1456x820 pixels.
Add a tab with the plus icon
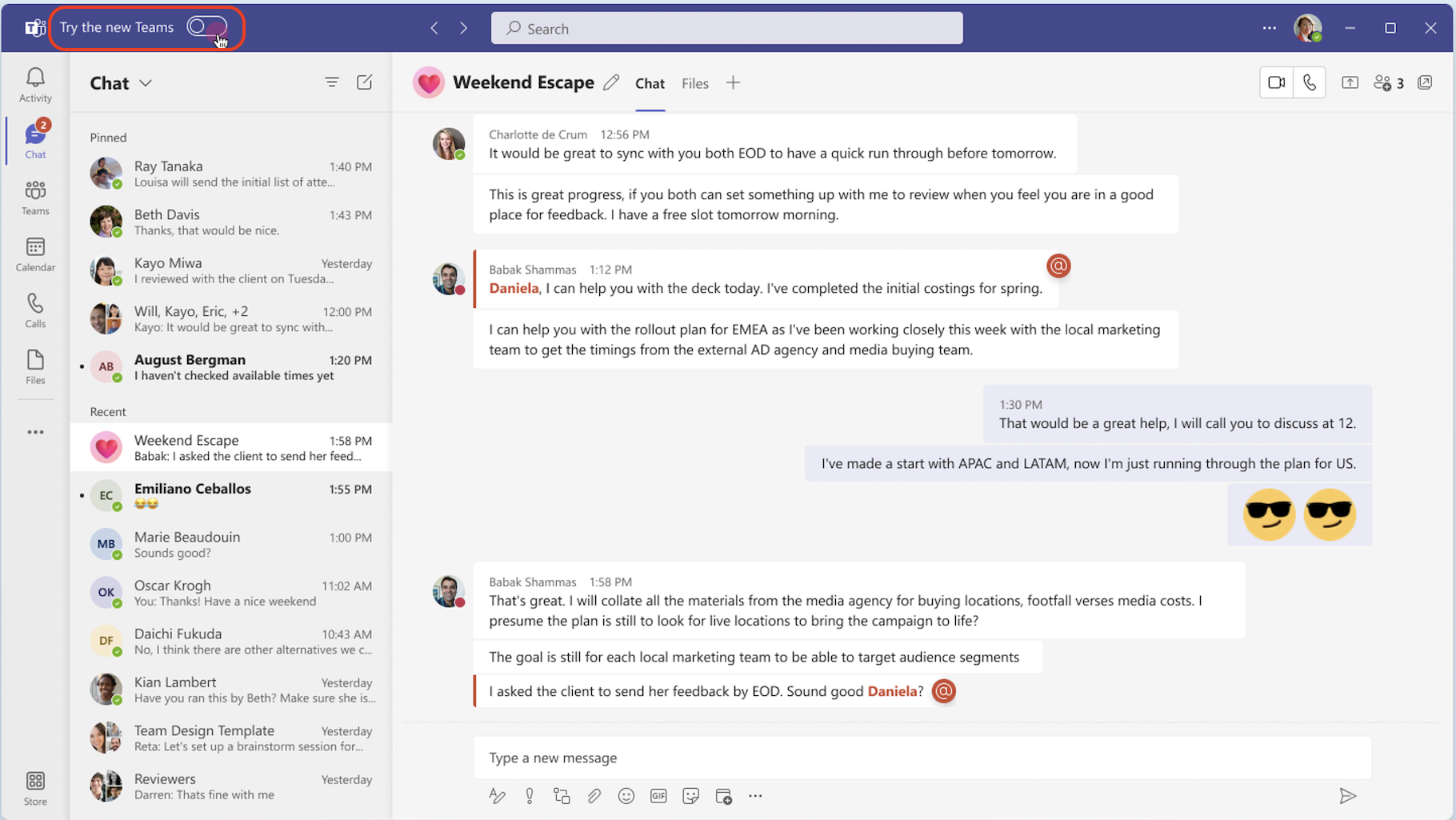click(733, 82)
